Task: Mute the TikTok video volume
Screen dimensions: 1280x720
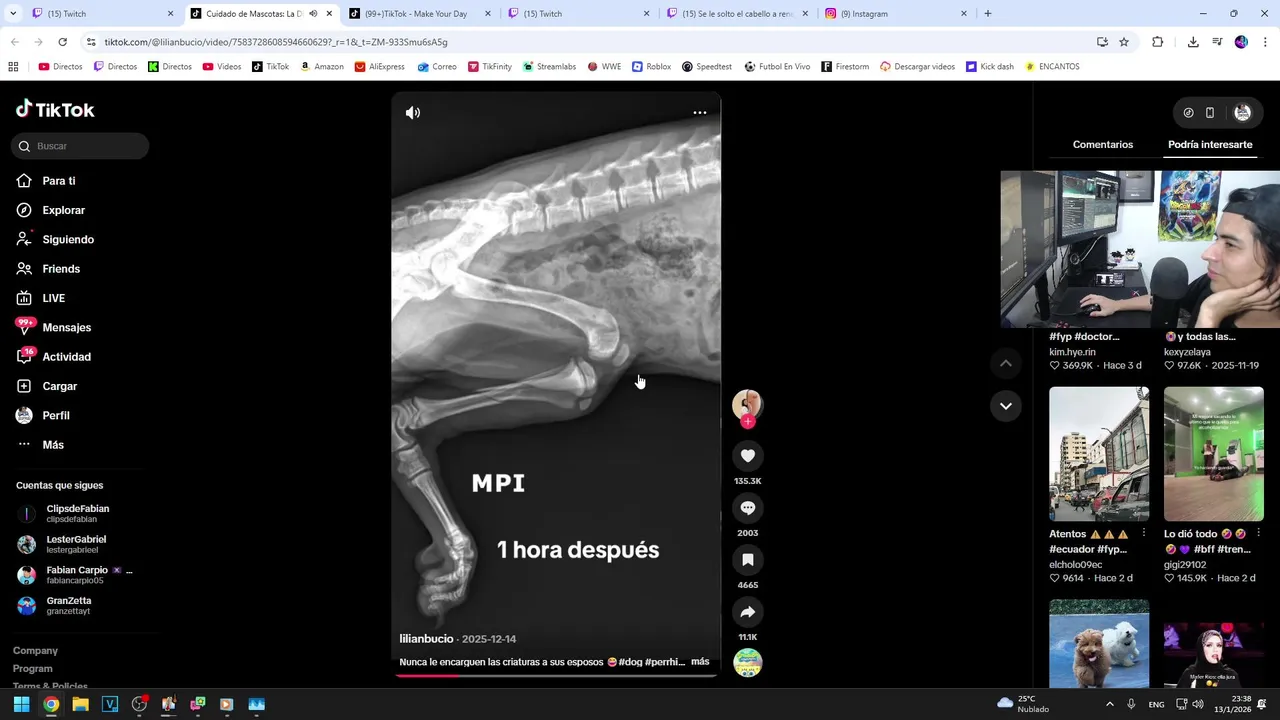Action: click(413, 113)
